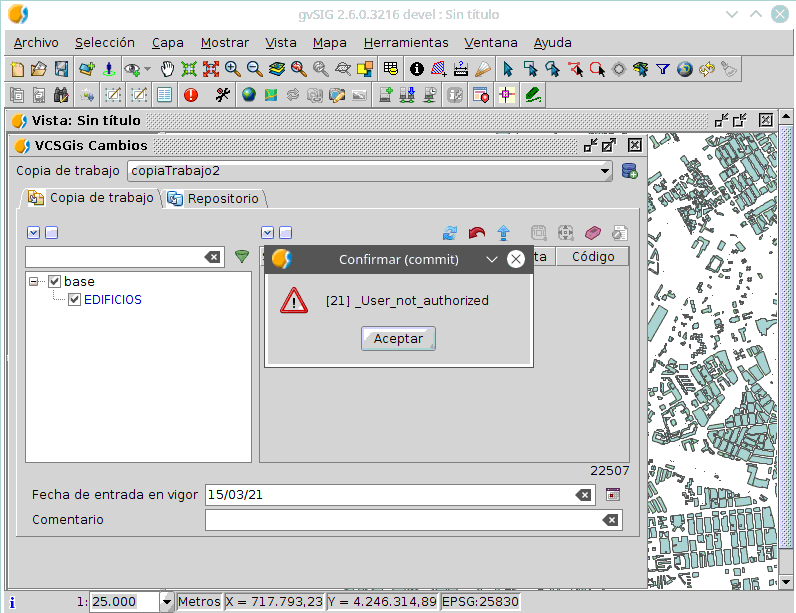The height and width of the screenshot is (613, 796).
Task: Click the select by polygon tool
Action: [553, 69]
